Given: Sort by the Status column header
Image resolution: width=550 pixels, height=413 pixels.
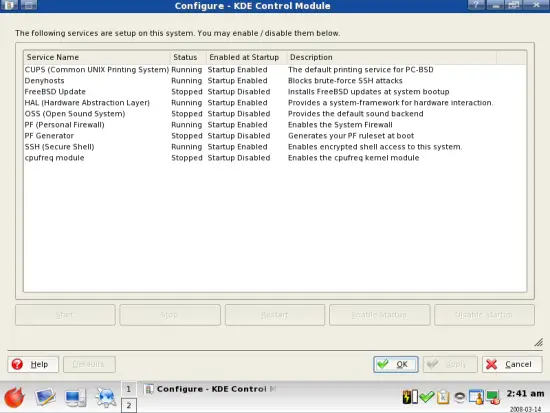Looking at the screenshot, I should click(x=188, y=57).
